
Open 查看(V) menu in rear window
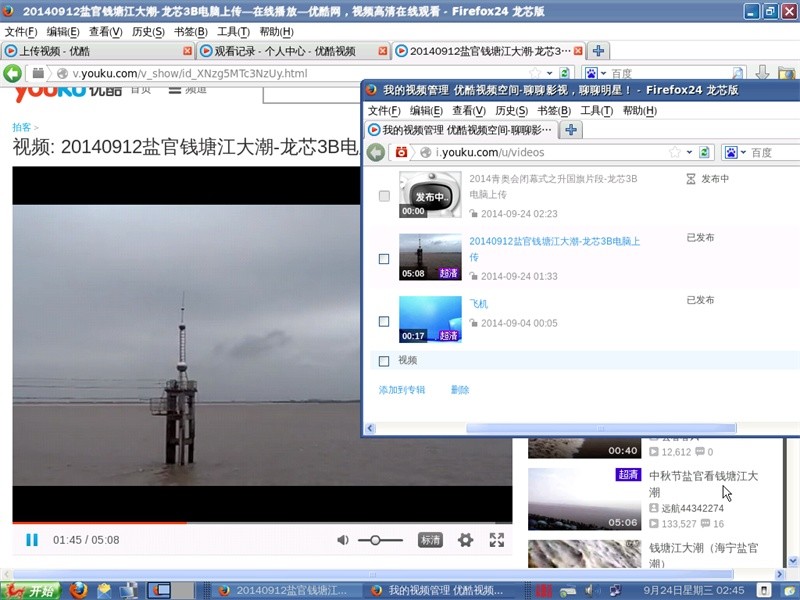coord(106,32)
